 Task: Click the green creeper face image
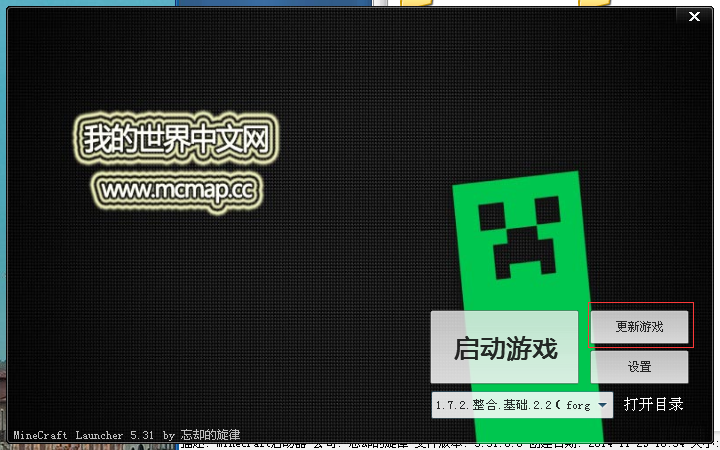coord(519,236)
